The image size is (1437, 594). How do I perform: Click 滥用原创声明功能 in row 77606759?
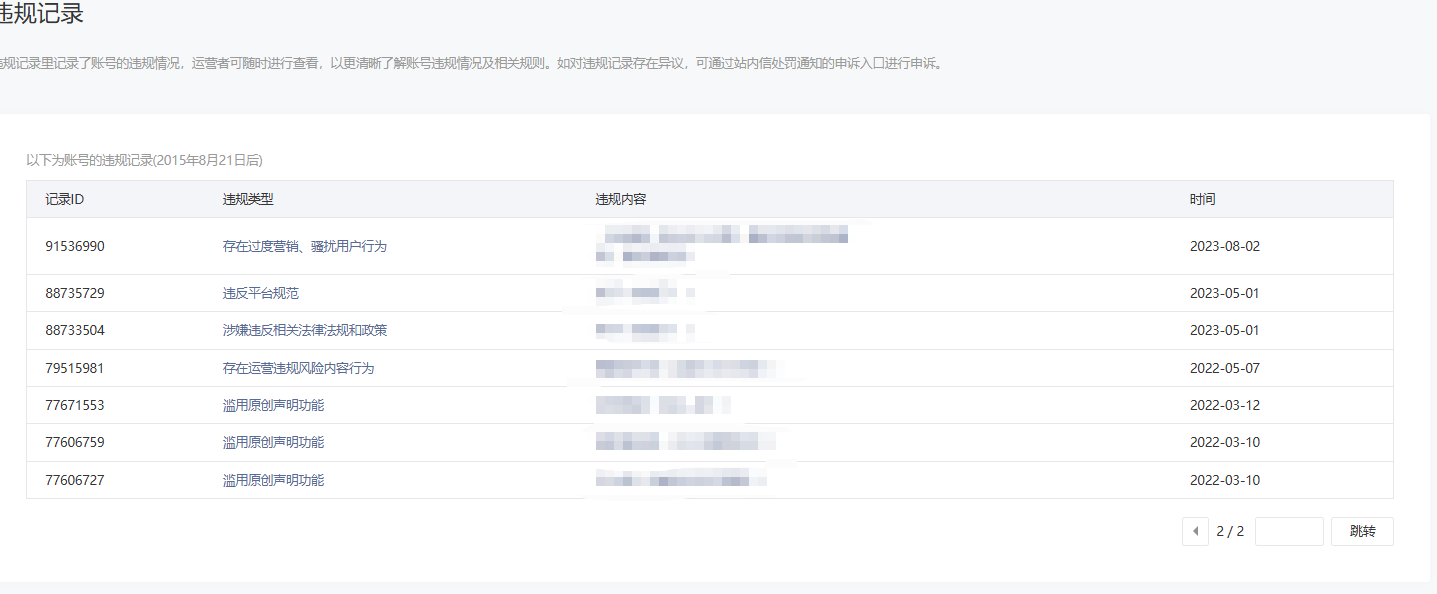click(x=273, y=442)
